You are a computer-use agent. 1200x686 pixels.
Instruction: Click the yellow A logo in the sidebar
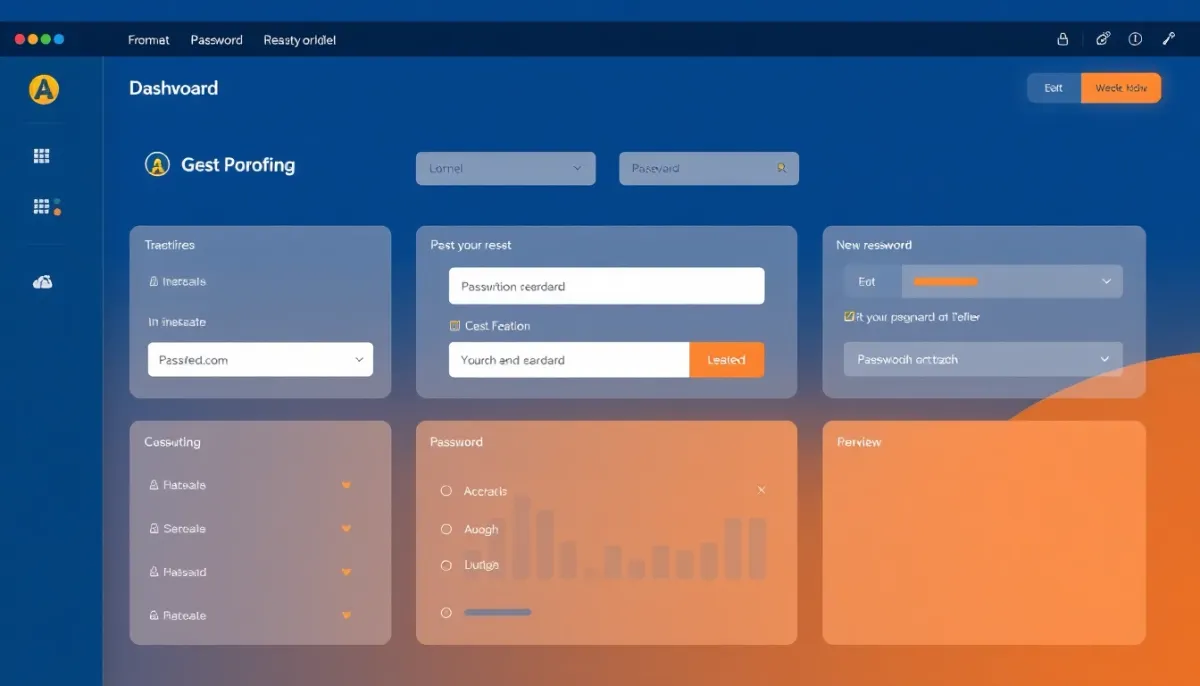43,89
